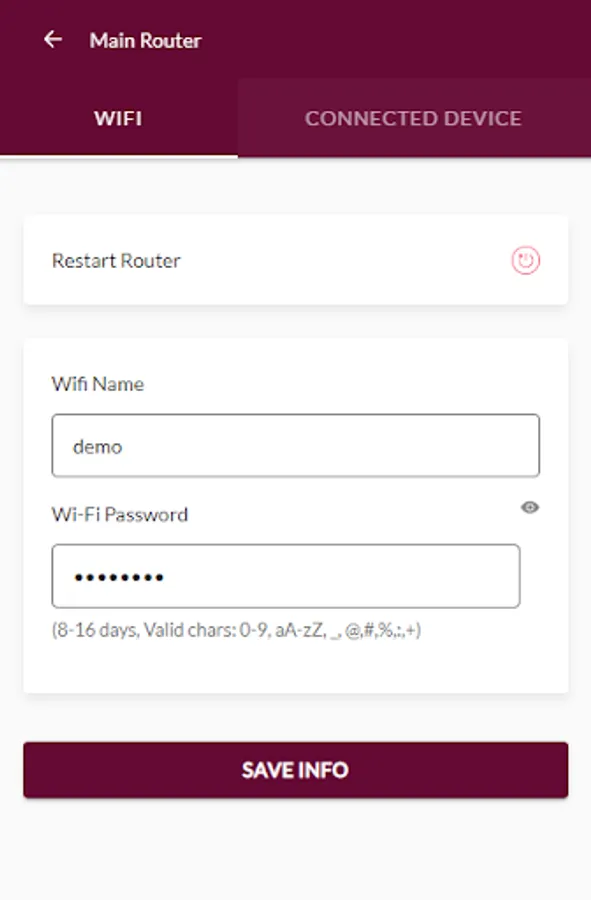Tap the Main Router header title
Screen dimensions: 591x900
(x=145, y=40)
